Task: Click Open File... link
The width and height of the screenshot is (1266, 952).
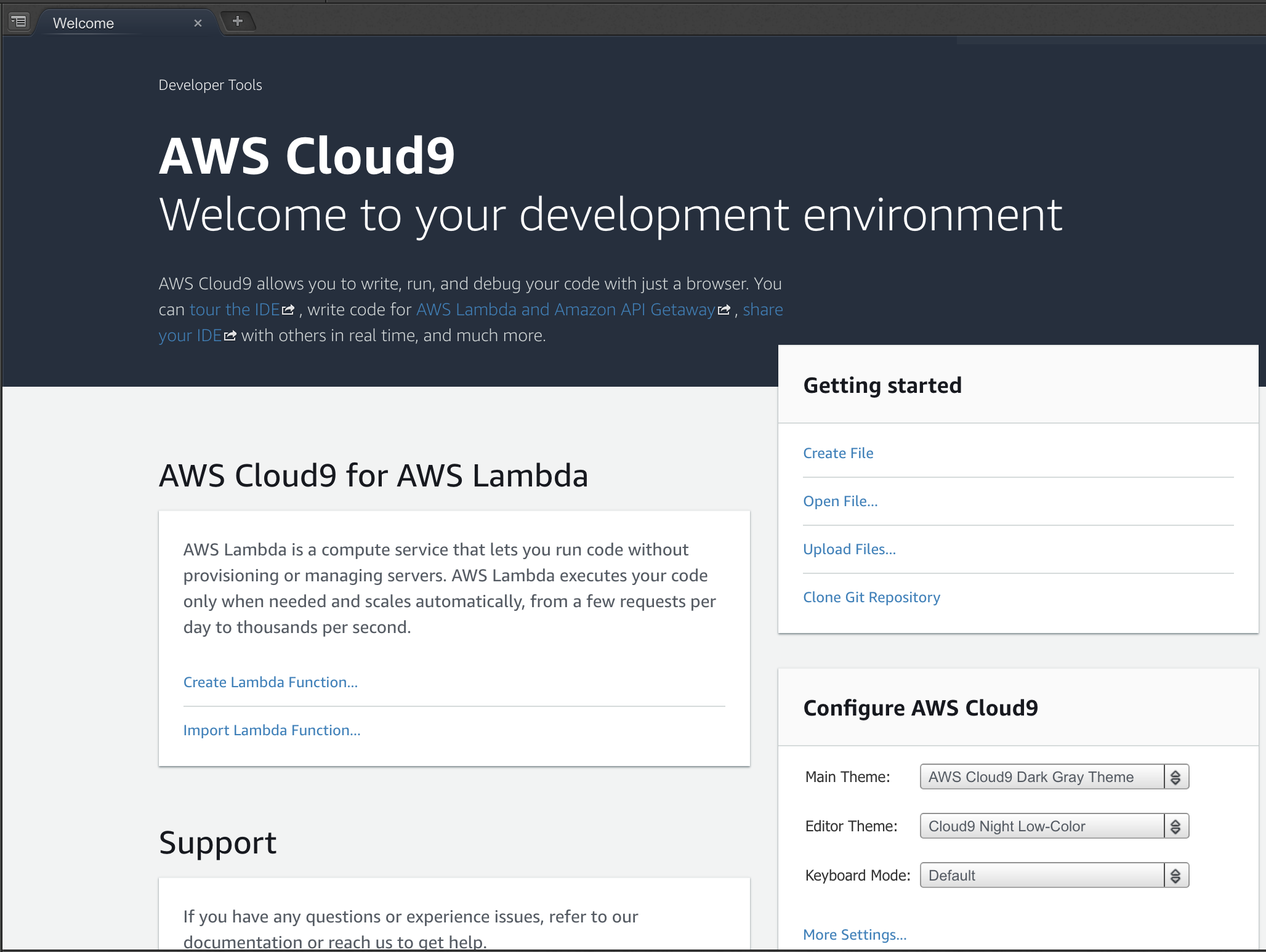Action: tap(841, 501)
